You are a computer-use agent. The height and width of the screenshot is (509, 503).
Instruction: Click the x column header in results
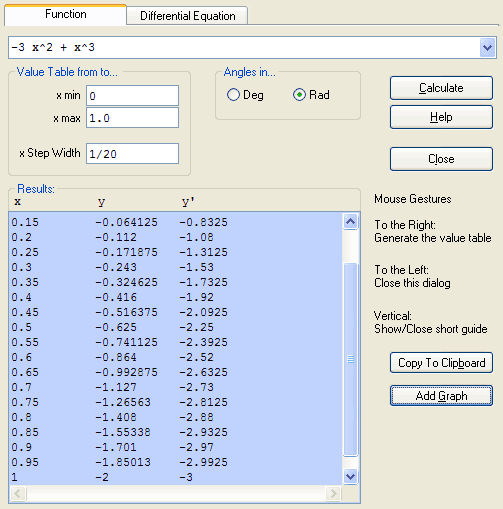coord(18,202)
